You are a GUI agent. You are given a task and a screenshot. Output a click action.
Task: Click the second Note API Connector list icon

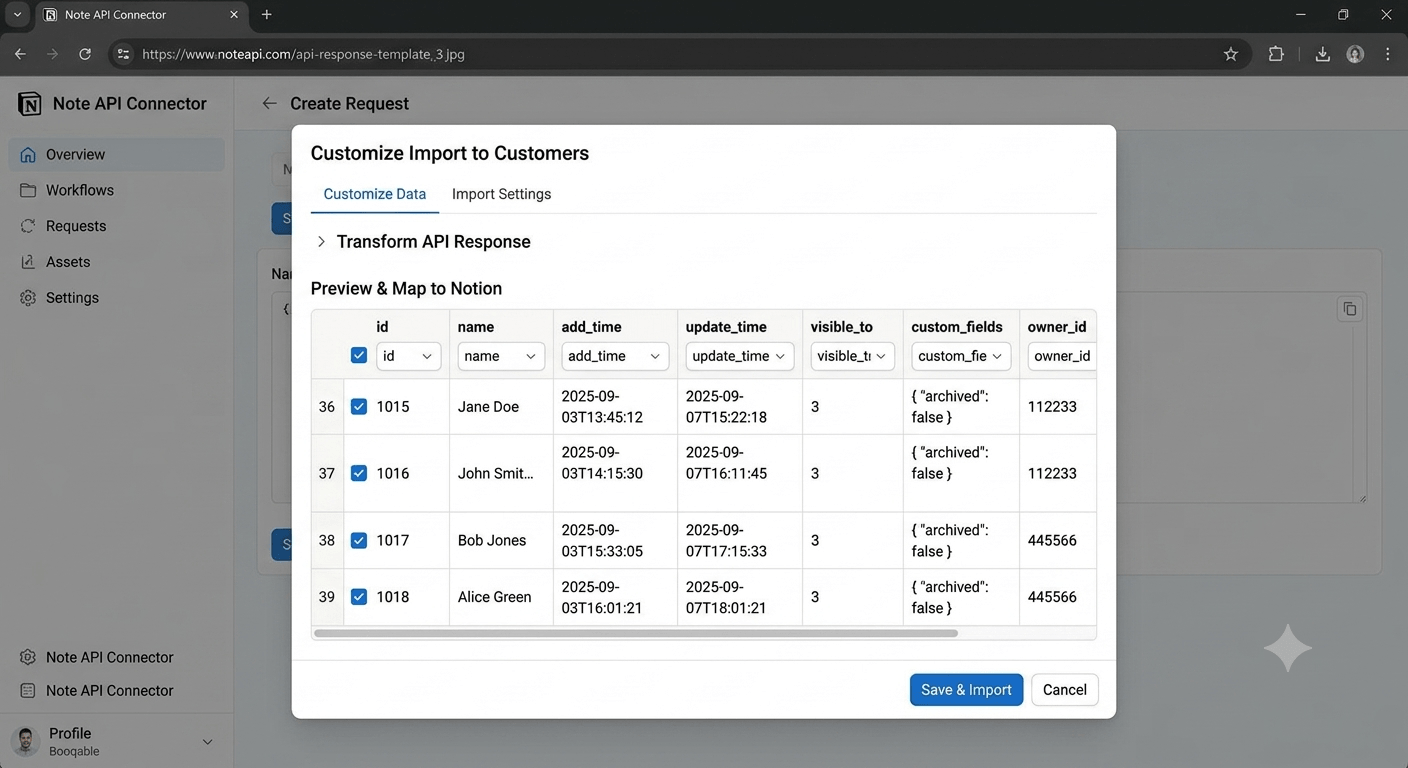point(28,691)
